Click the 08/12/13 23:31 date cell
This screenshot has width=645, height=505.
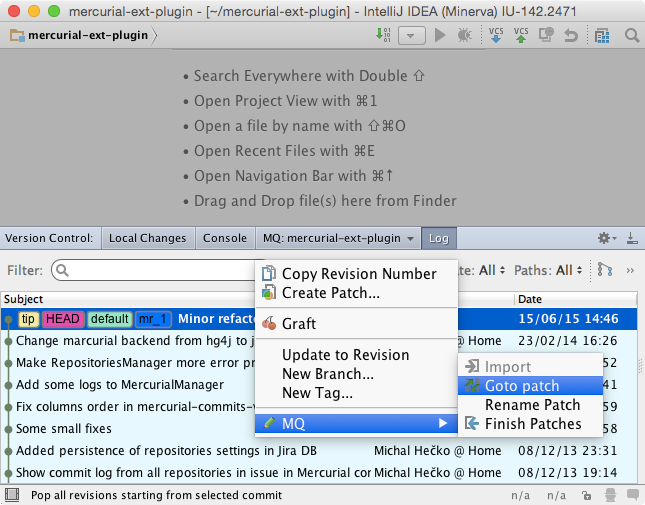568,451
